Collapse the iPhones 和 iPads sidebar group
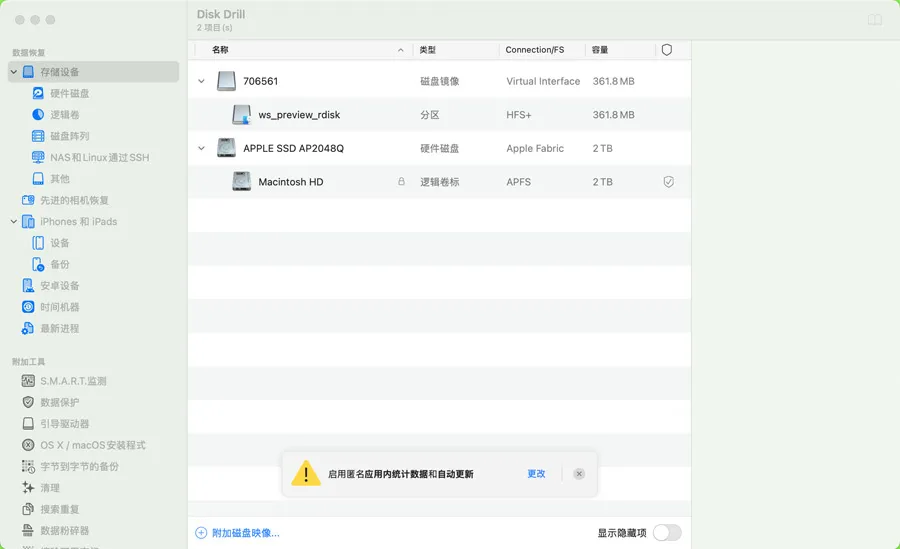The height and width of the screenshot is (549, 900). click(x=14, y=222)
